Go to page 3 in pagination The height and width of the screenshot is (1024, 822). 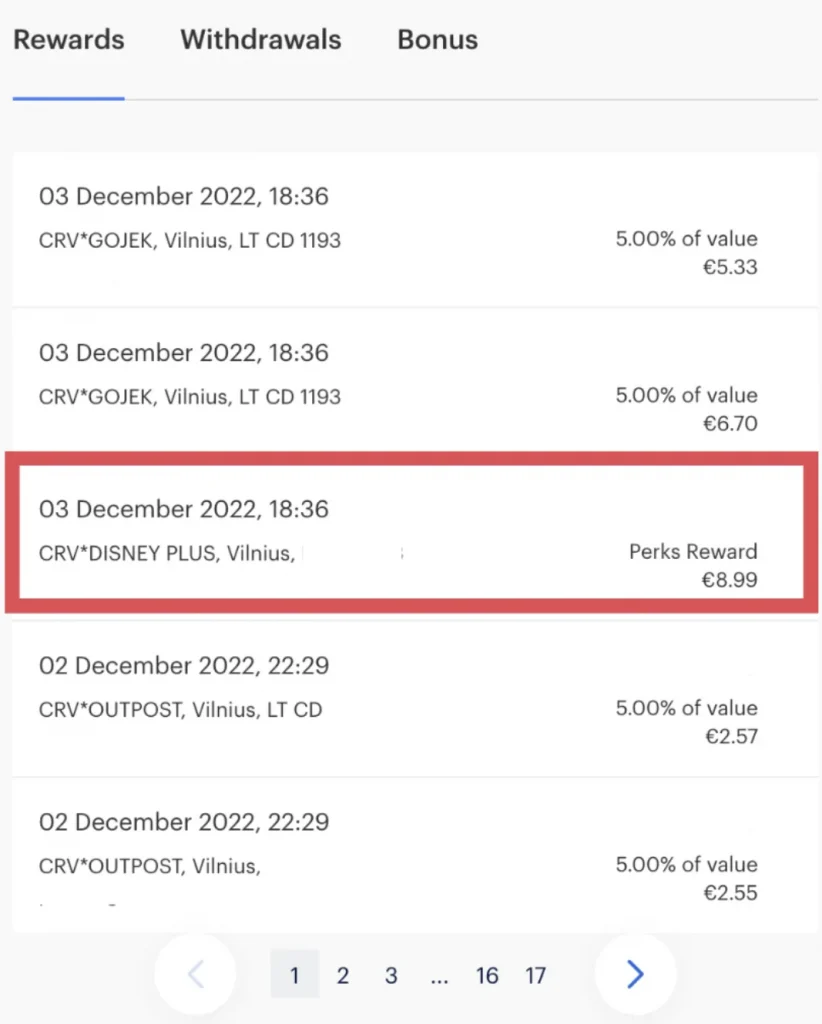point(391,976)
